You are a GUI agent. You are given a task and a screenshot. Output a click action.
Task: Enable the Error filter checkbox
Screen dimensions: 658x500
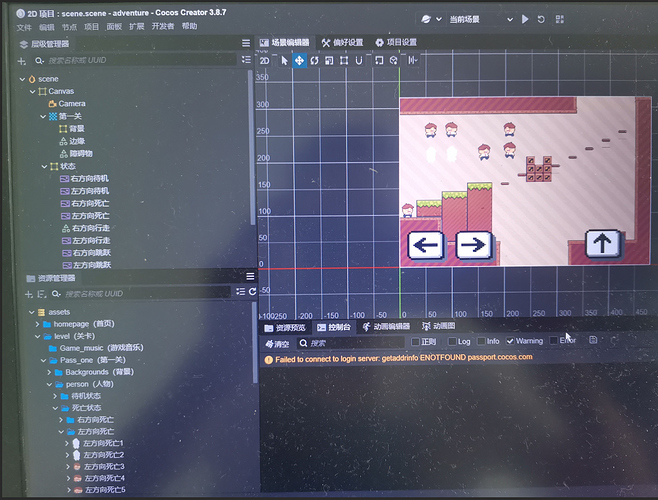click(x=554, y=340)
